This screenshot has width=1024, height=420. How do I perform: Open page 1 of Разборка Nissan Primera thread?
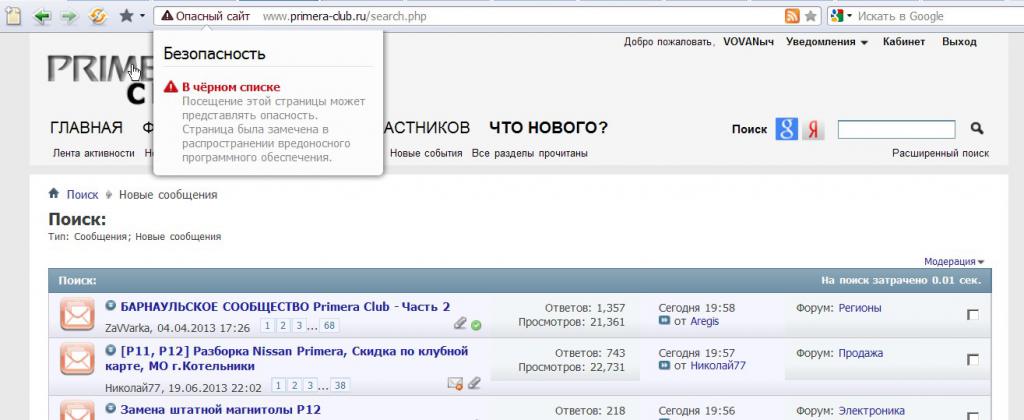coord(278,385)
